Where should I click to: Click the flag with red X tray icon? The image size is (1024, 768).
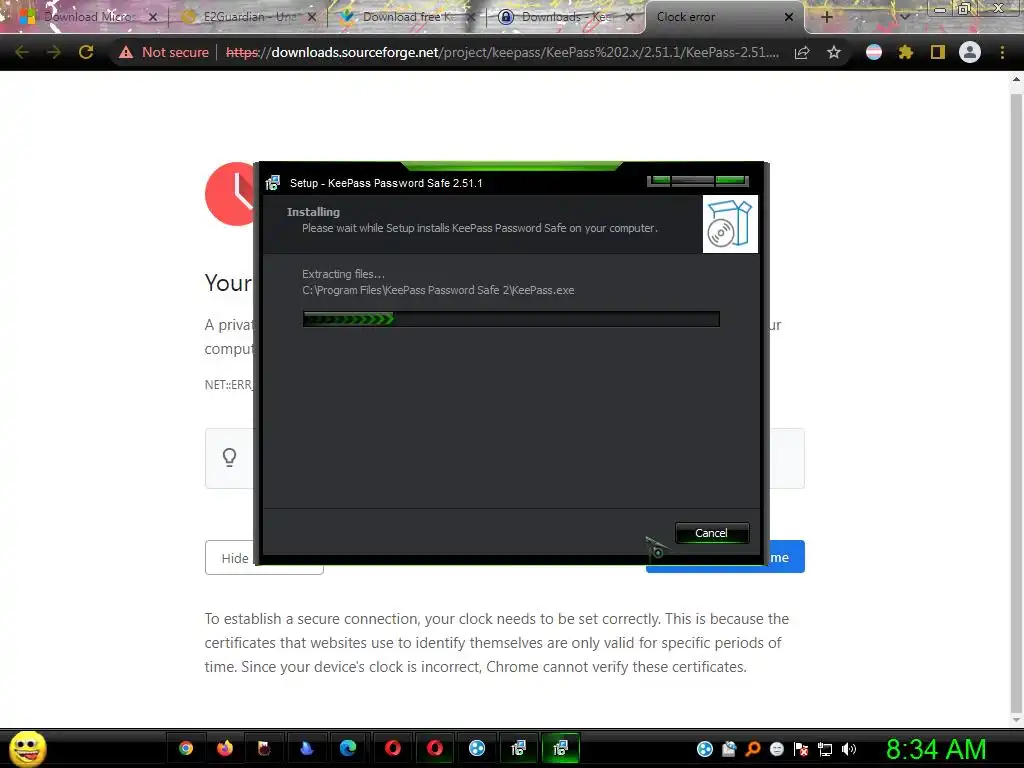[x=801, y=750]
